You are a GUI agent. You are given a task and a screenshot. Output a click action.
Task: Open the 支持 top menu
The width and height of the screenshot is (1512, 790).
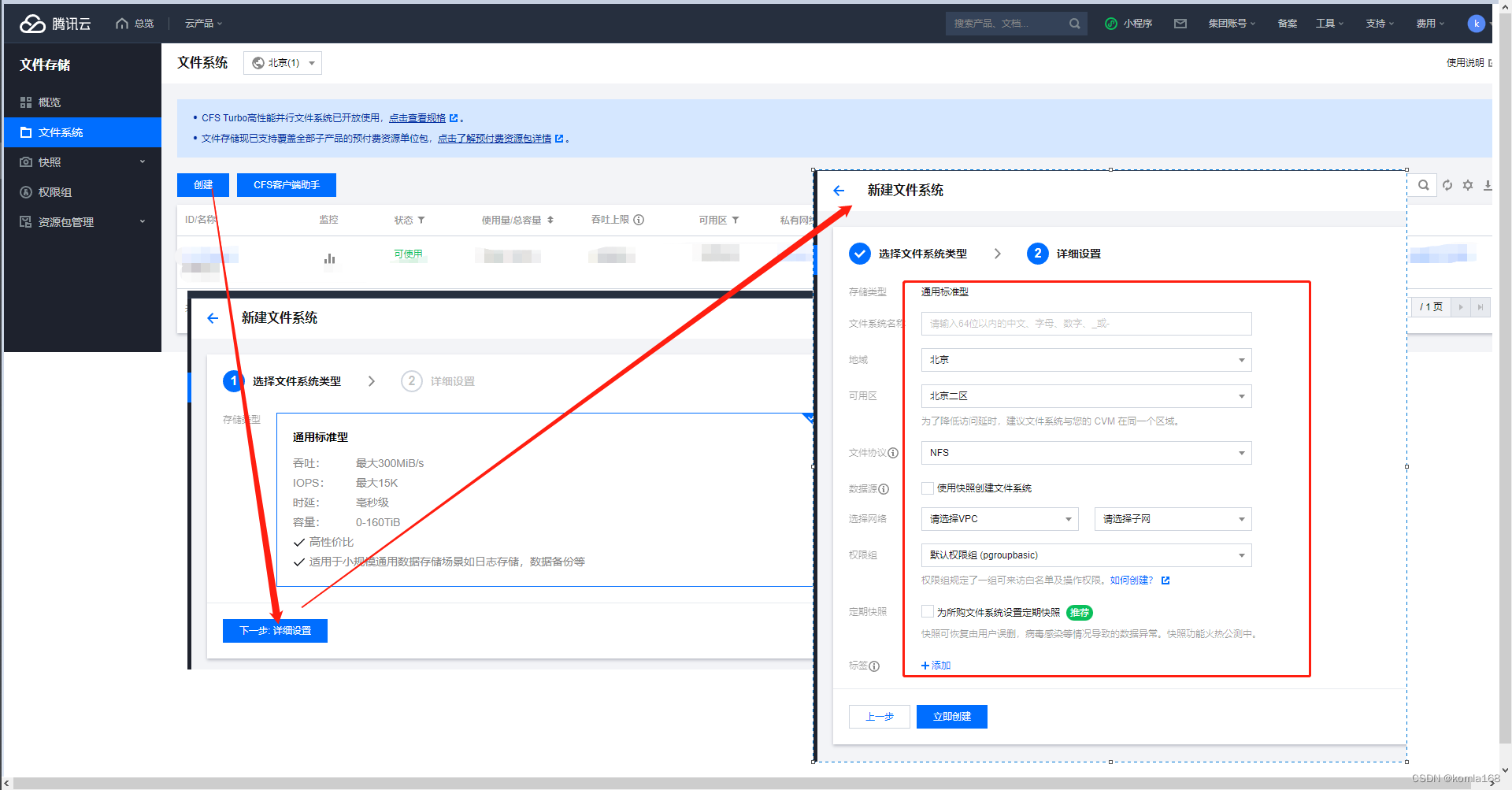pos(1380,24)
